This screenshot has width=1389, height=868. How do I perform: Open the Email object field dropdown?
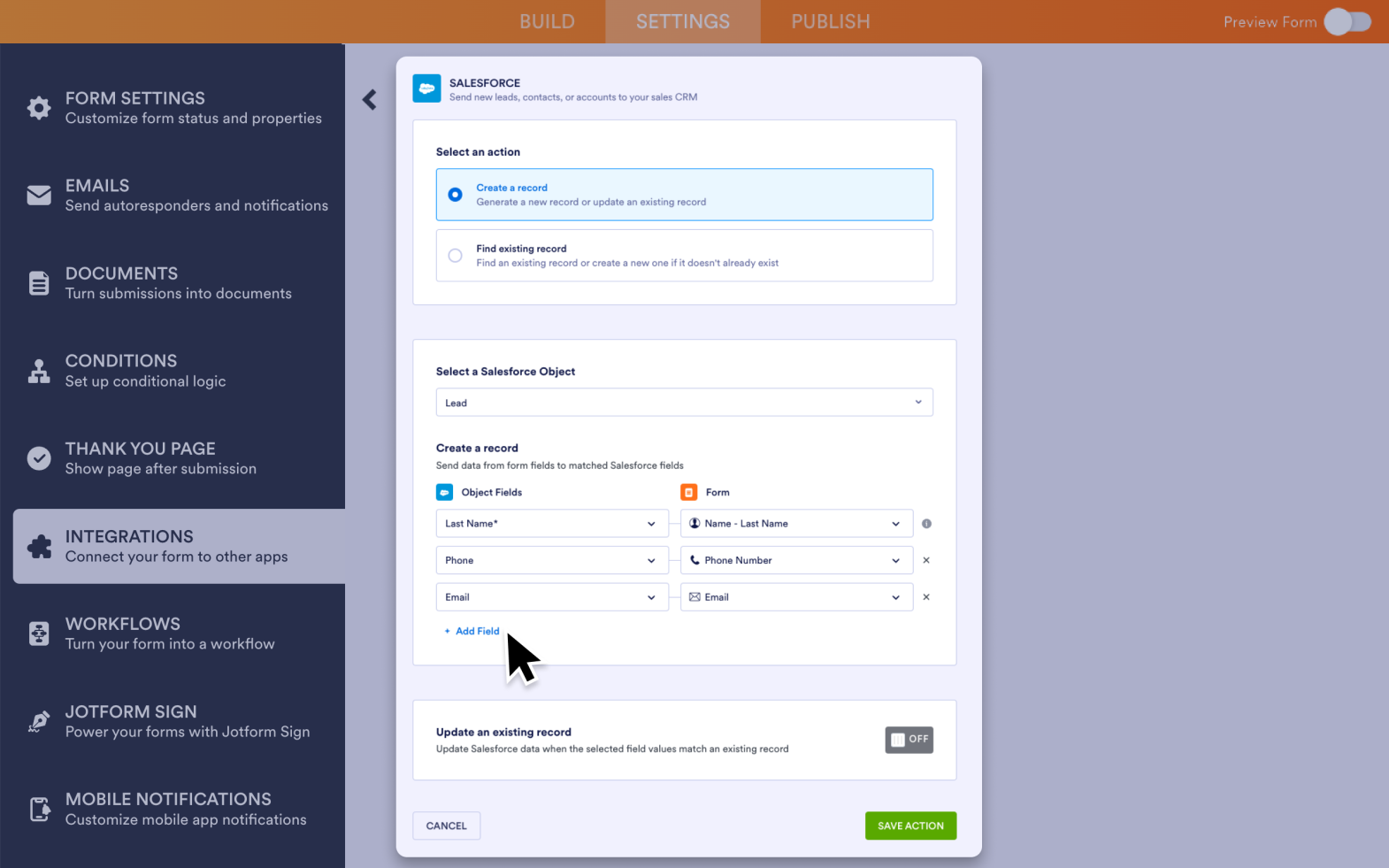552,597
